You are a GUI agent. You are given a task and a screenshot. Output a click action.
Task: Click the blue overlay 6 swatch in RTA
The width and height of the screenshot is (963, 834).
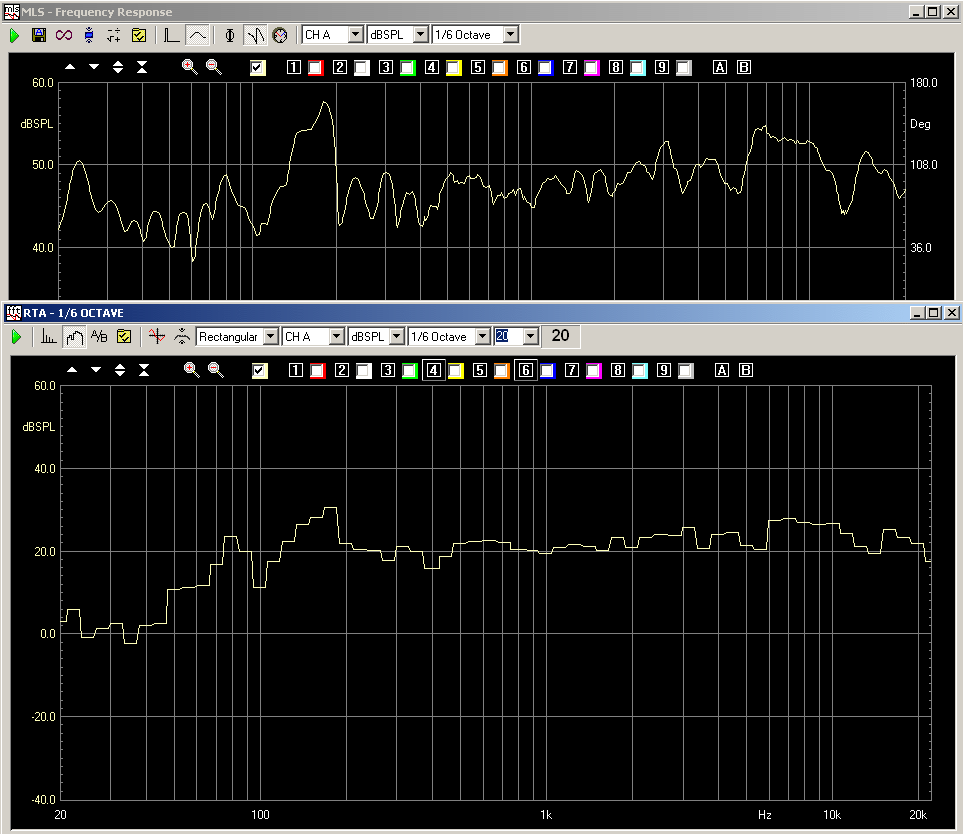pos(546,371)
